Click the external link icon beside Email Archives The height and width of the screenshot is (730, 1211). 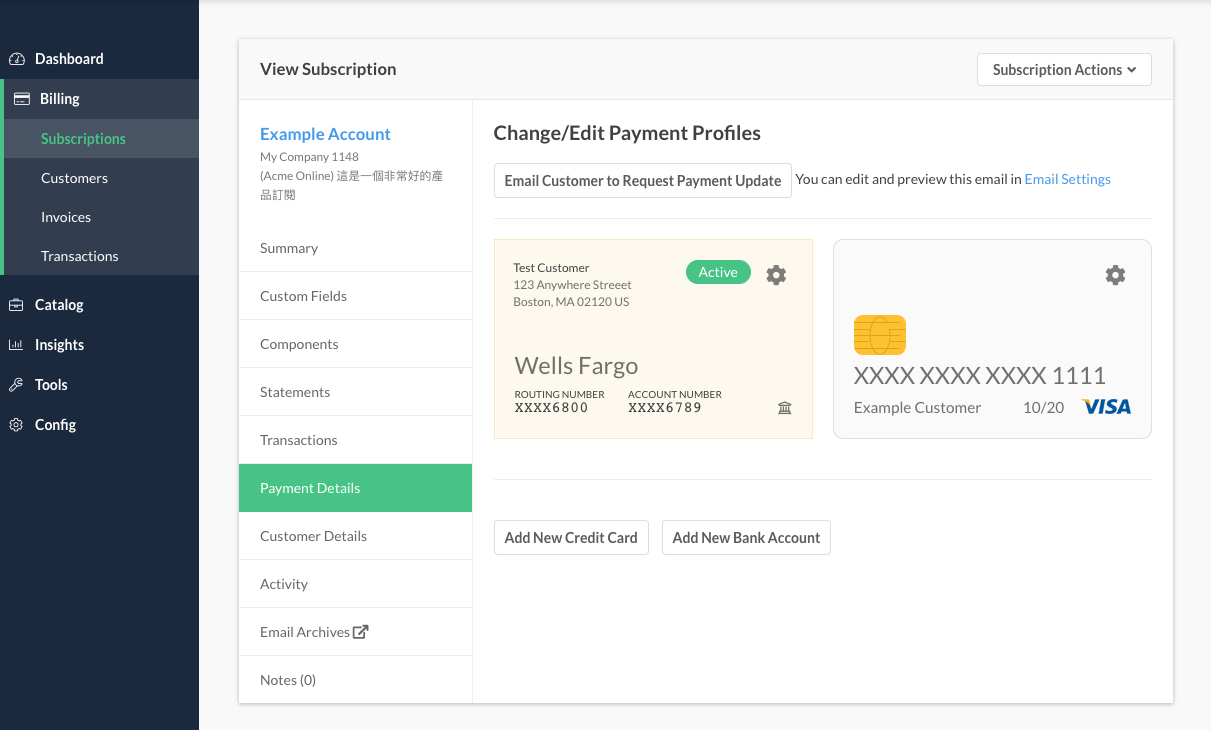[x=361, y=632]
